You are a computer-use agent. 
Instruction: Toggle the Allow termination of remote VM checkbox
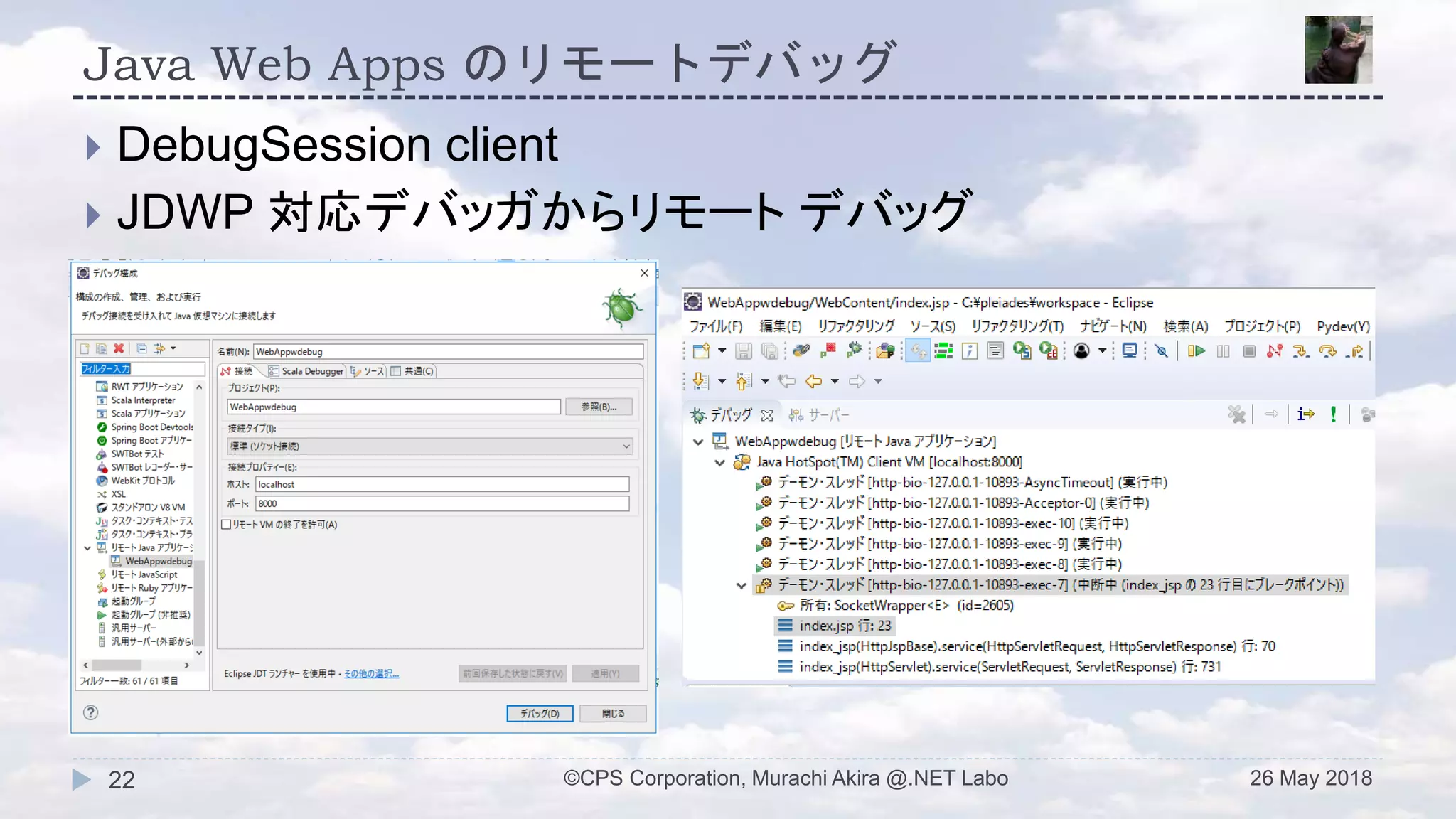tap(226, 525)
